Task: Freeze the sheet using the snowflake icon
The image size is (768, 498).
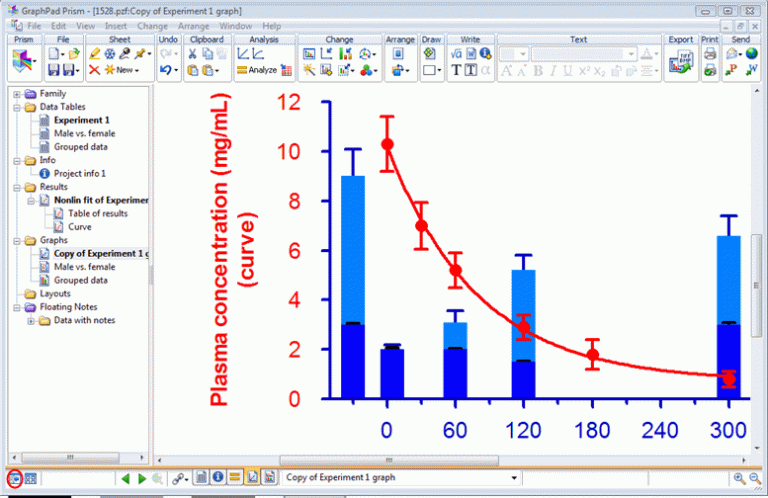Action: [110, 54]
